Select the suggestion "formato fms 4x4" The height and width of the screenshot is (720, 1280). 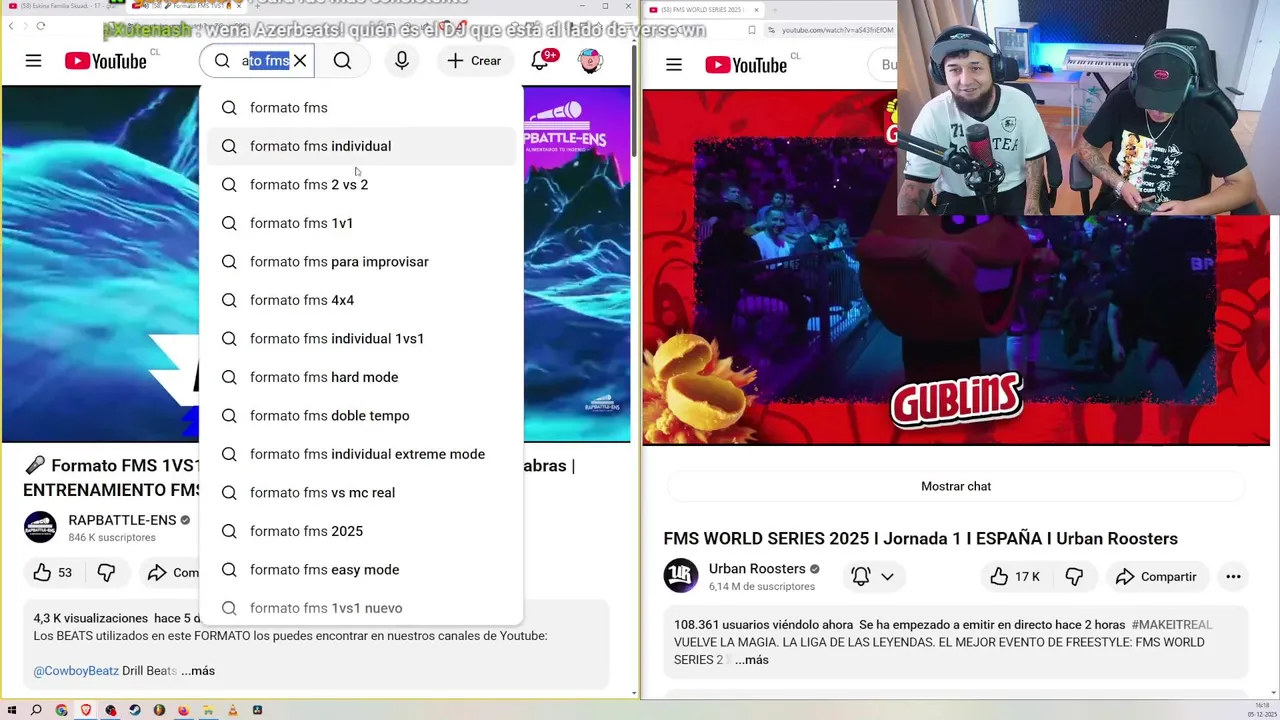tap(362, 300)
